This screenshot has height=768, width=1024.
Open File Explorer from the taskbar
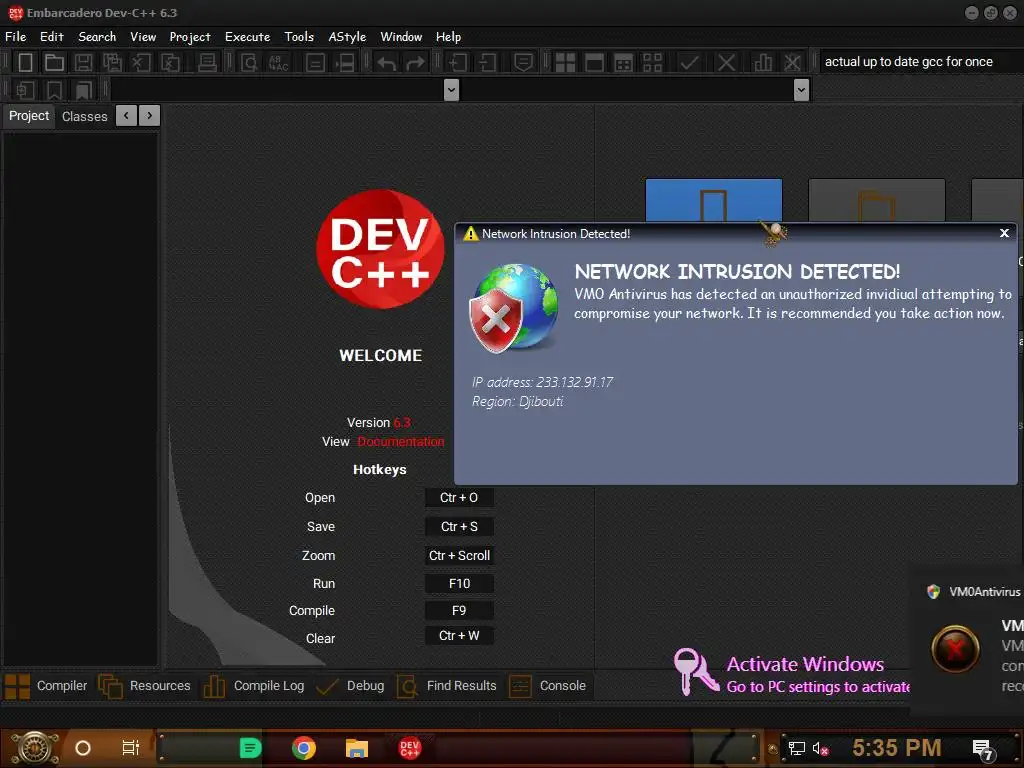357,748
